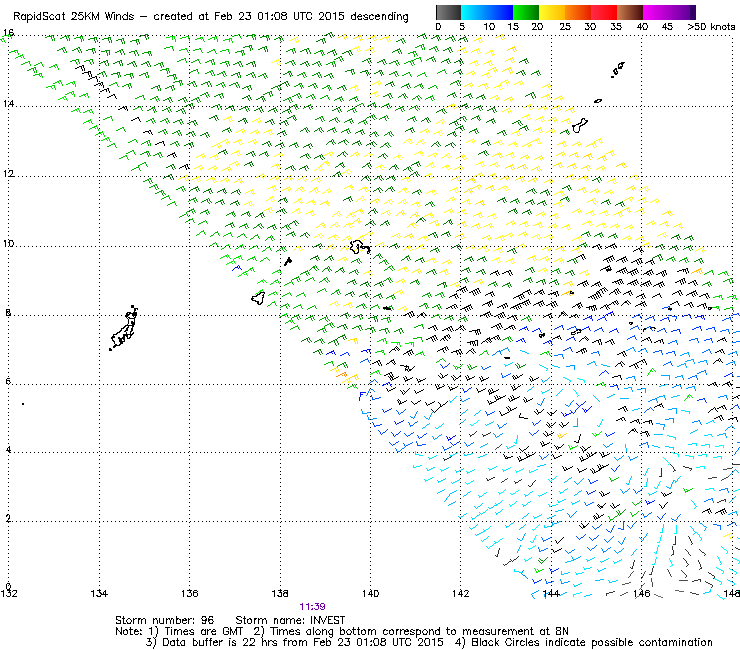
Task: Click the 'descending' word in the title
Action: point(379,17)
